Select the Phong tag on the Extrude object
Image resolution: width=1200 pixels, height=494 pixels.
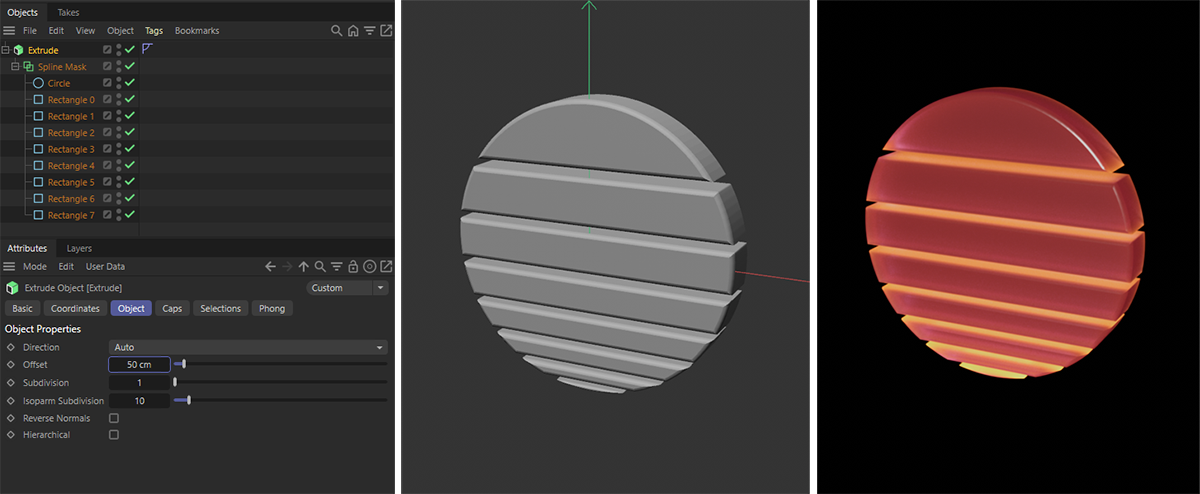tap(146, 49)
